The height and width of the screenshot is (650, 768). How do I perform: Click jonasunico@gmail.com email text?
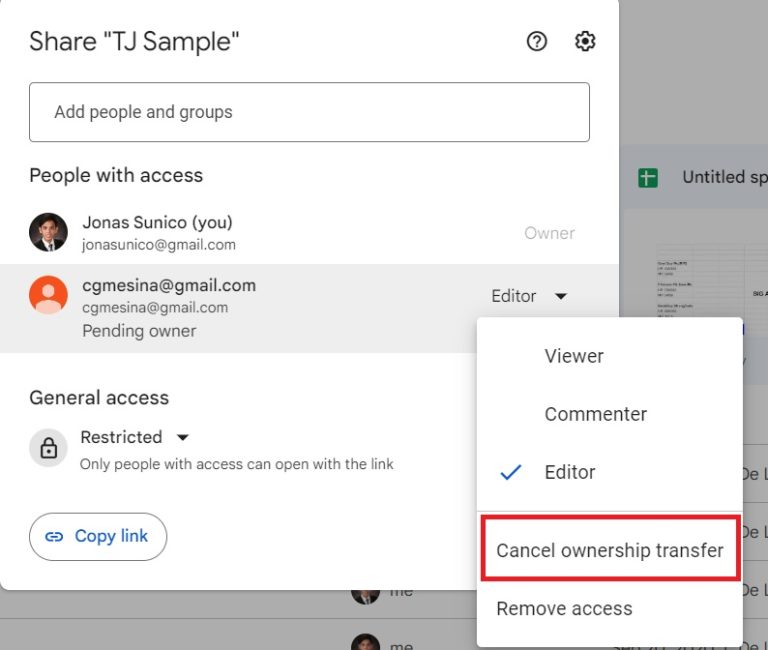pos(159,245)
